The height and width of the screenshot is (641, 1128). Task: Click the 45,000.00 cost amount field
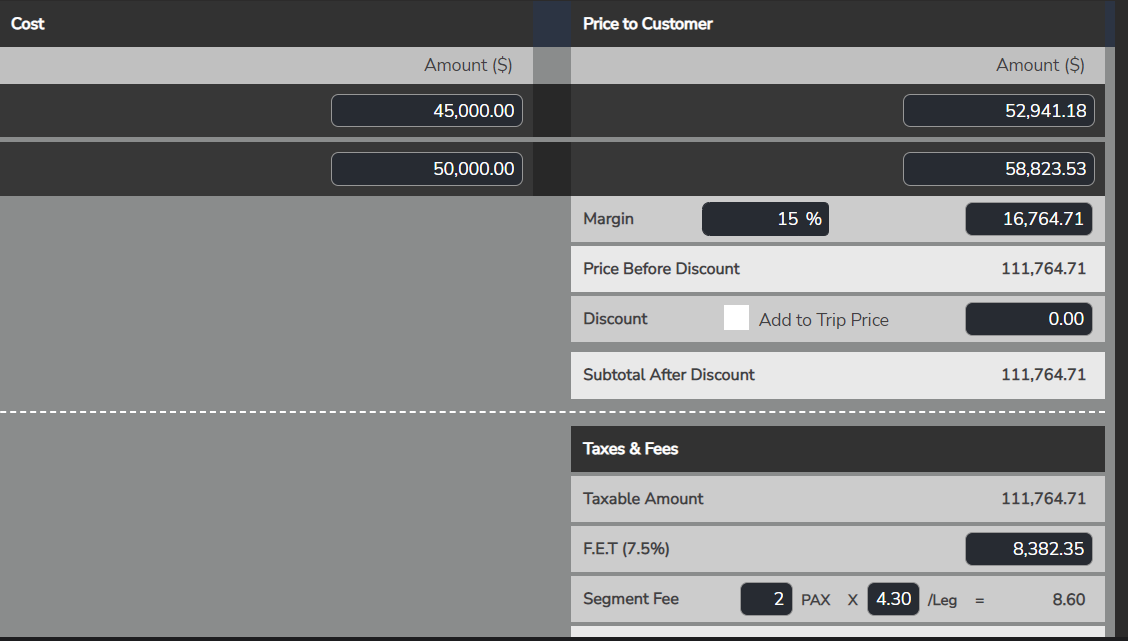point(426,111)
